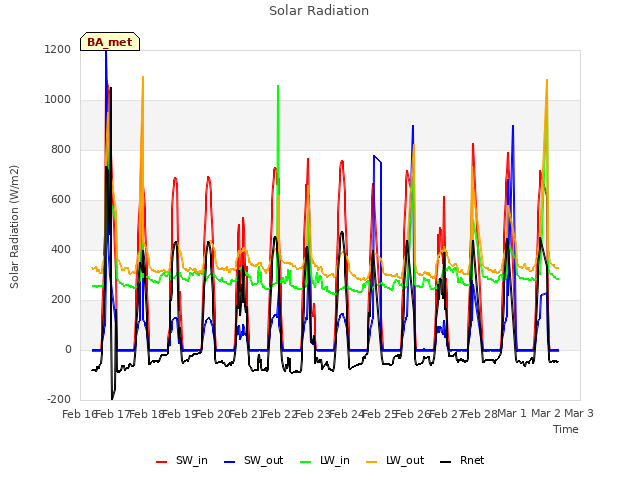Screen dimensions: 640x480
Task: Click the Time axis label
Action: click(566, 429)
